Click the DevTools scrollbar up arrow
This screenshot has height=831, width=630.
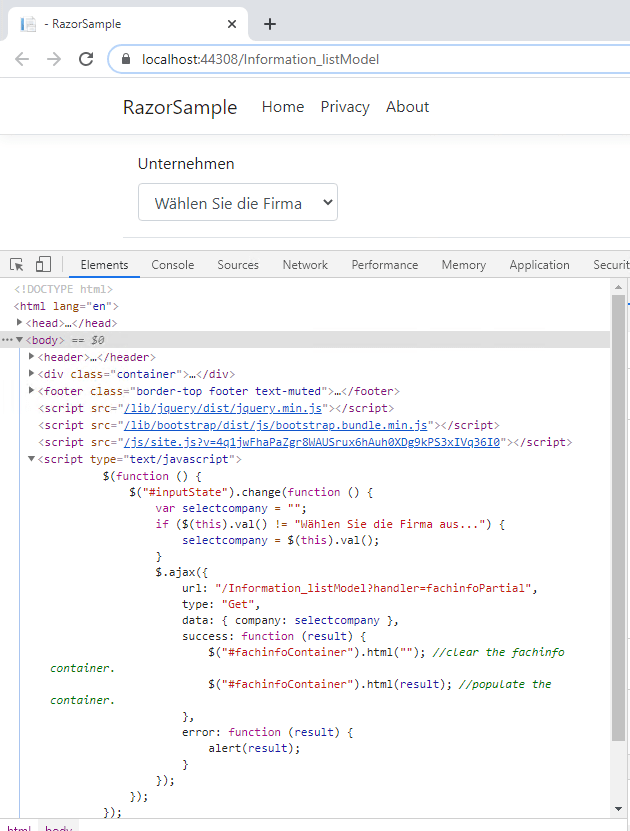618,287
